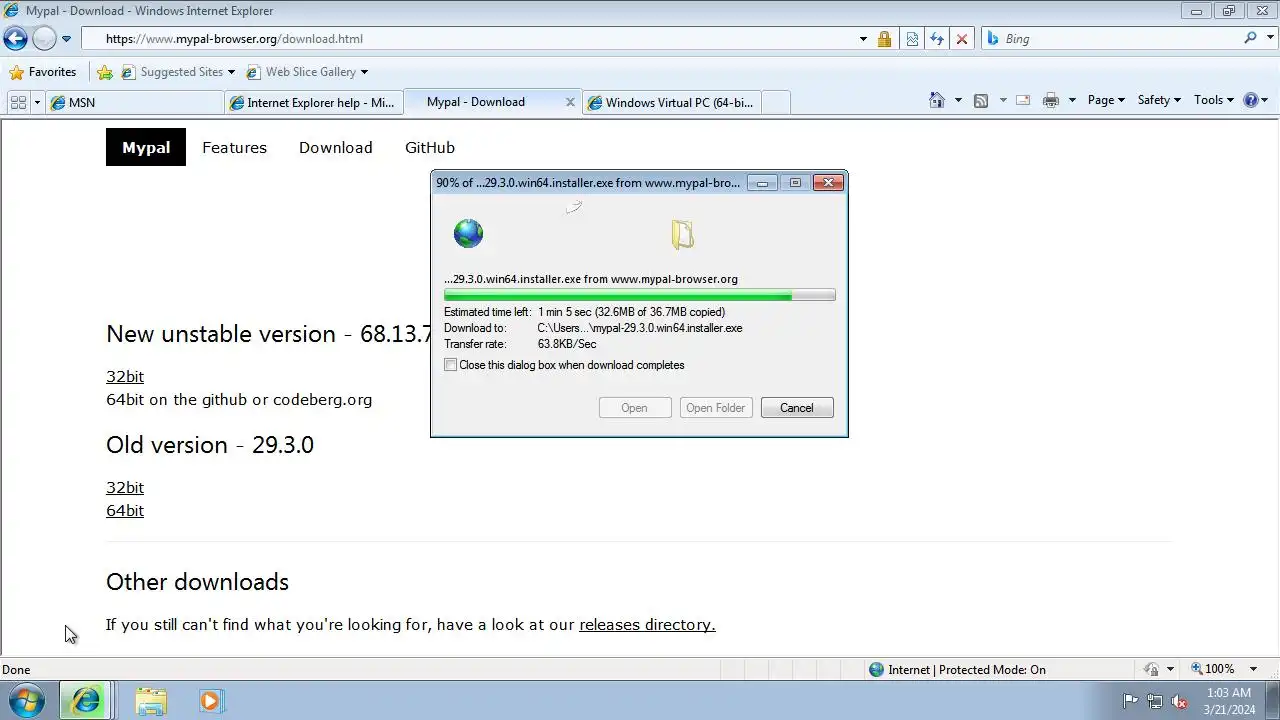Open the recent pages dropdown arrow
Viewport: 1280px width, 720px height.
point(66,39)
